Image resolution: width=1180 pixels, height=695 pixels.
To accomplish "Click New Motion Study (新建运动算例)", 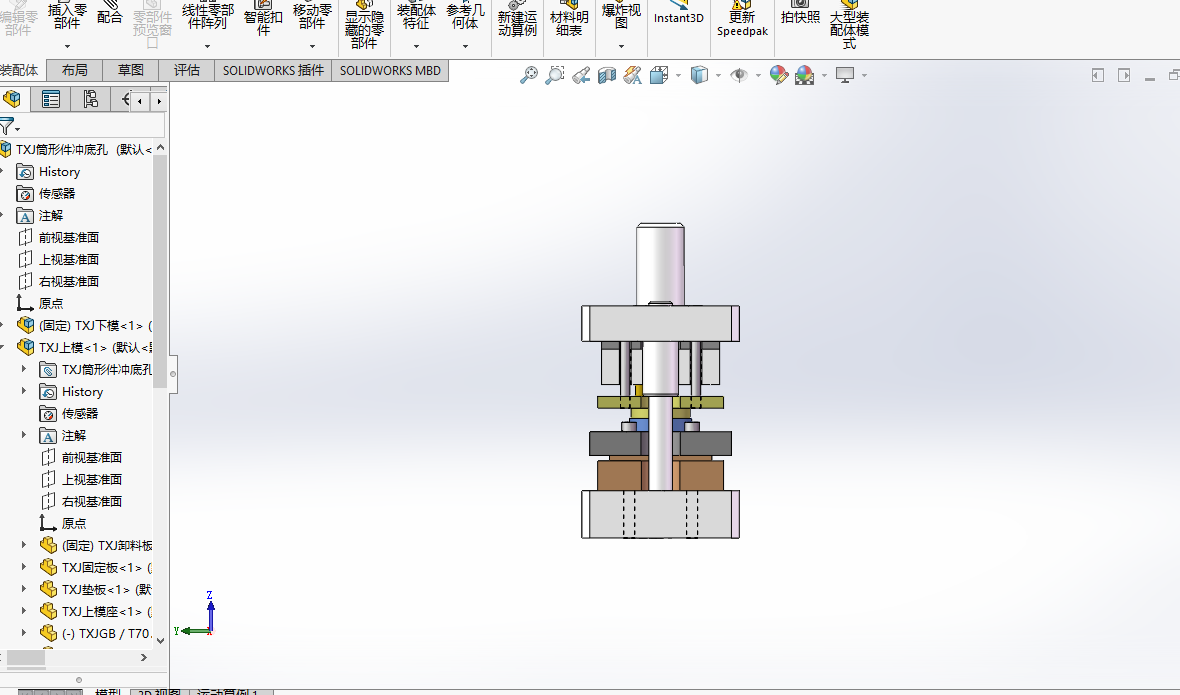I will click(517, 20).
